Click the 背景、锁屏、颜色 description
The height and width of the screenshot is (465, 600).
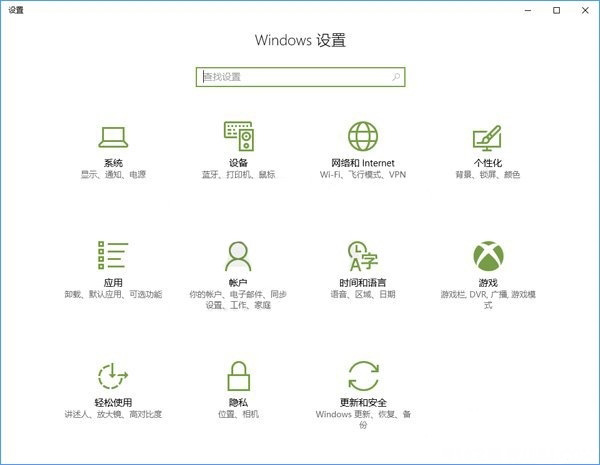coord(488,175)
